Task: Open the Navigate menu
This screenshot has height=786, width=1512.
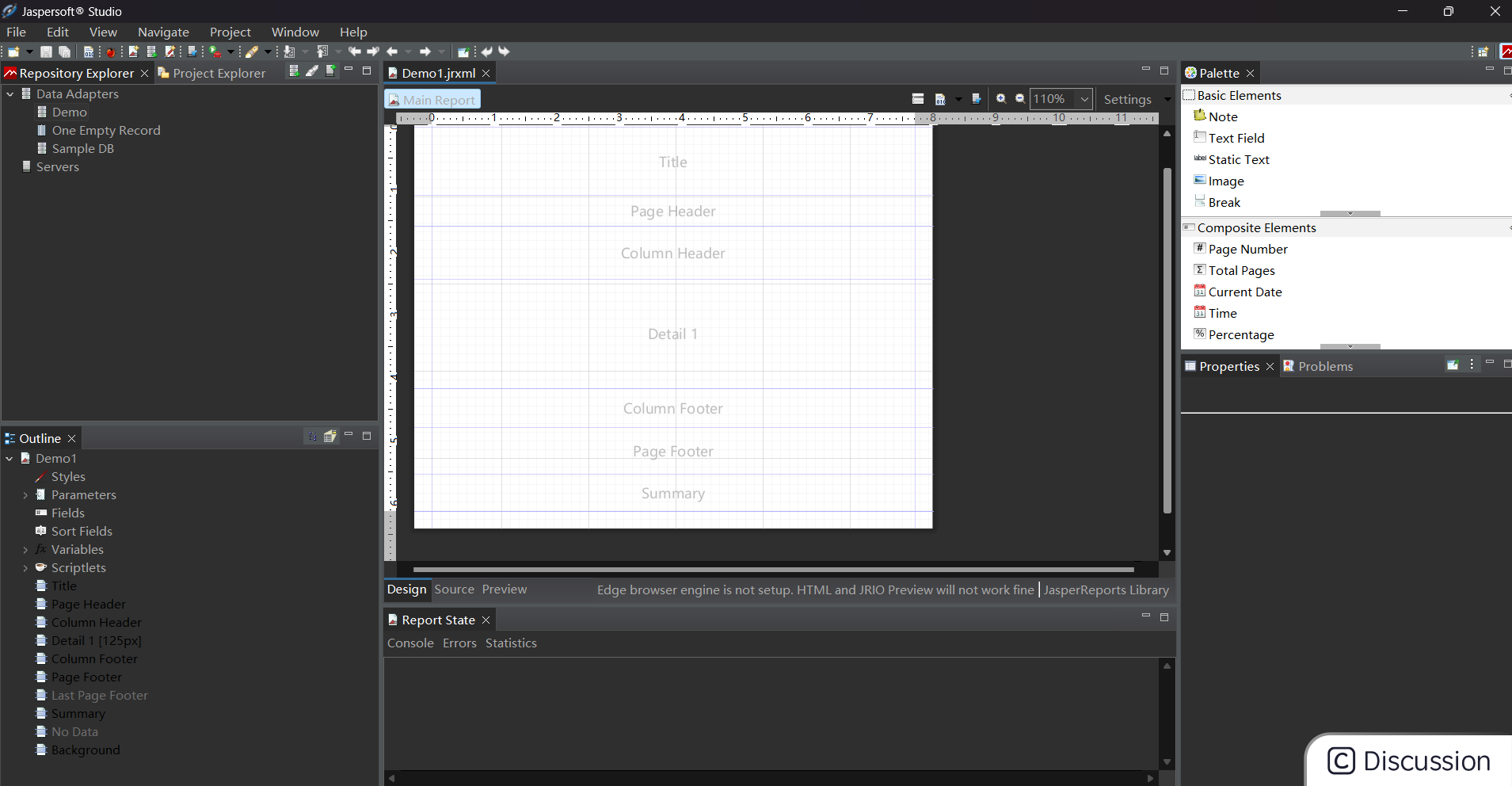Action: point(163,32)
